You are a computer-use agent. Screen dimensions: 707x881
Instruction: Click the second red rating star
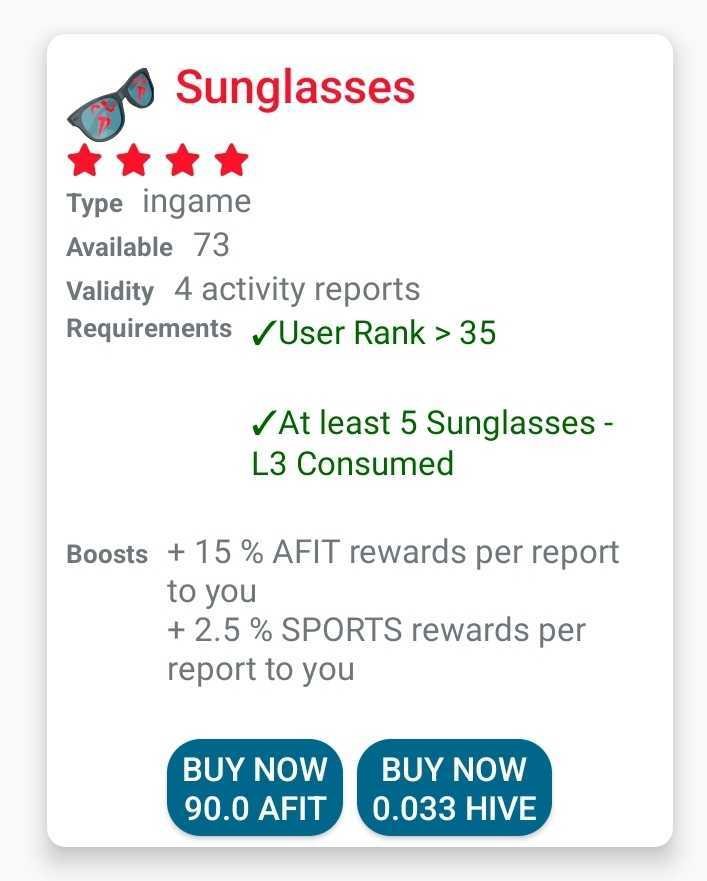(133, 160)
